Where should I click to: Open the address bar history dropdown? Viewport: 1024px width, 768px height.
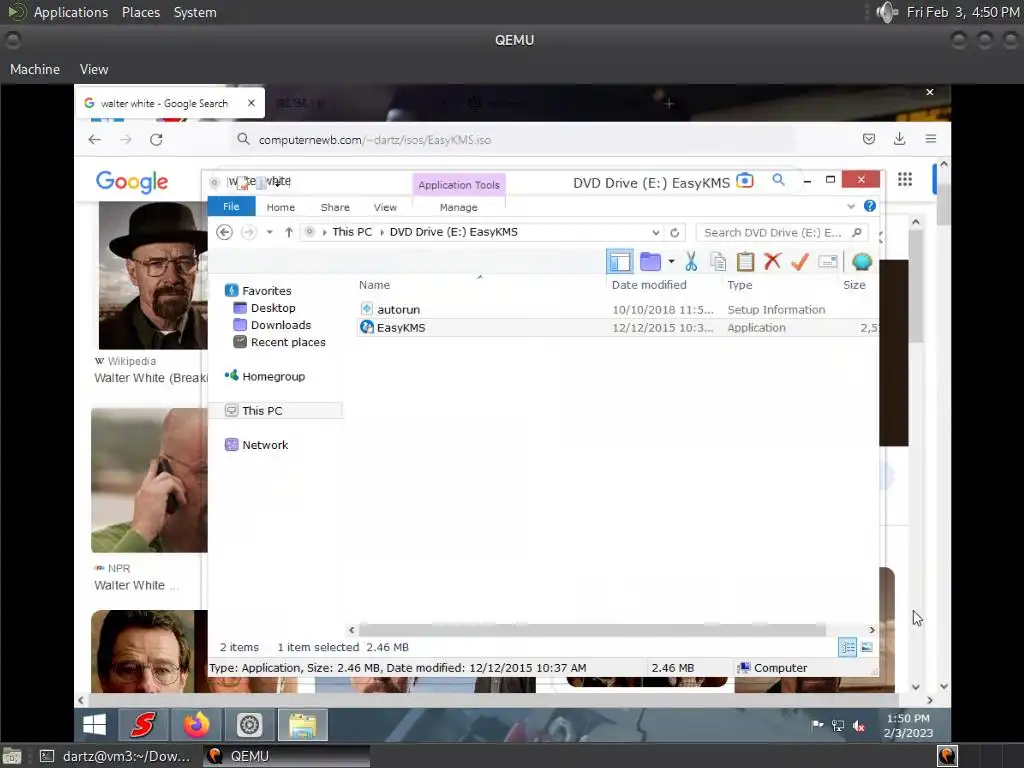(655, 232)
